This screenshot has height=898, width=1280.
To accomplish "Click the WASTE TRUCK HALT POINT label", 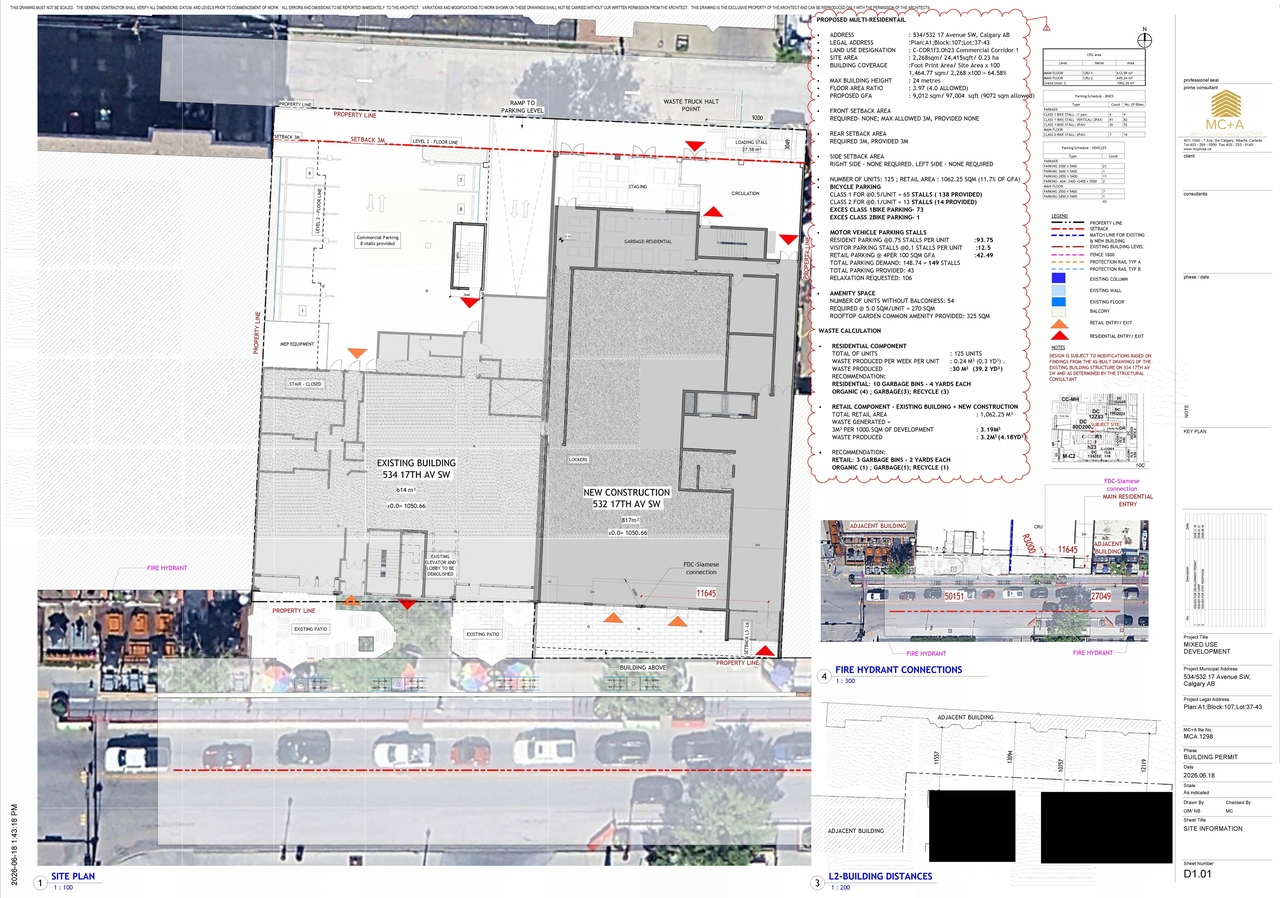I will point(692,105).
